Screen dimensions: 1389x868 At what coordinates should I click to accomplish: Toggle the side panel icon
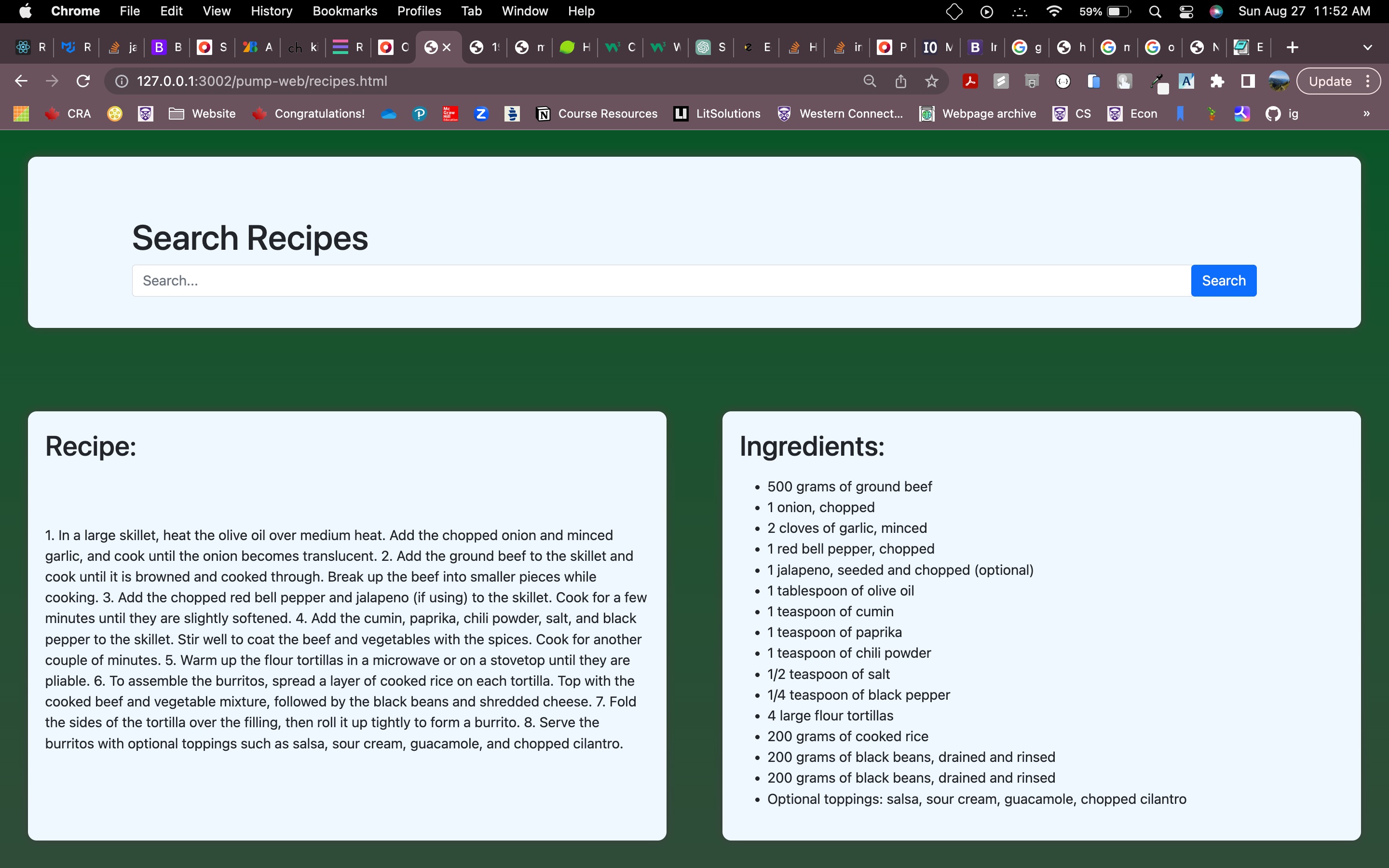[1247, 81]
